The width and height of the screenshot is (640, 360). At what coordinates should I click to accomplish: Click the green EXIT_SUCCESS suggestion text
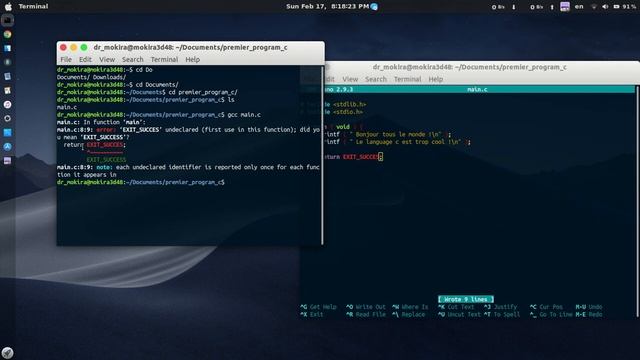[106, 160]
